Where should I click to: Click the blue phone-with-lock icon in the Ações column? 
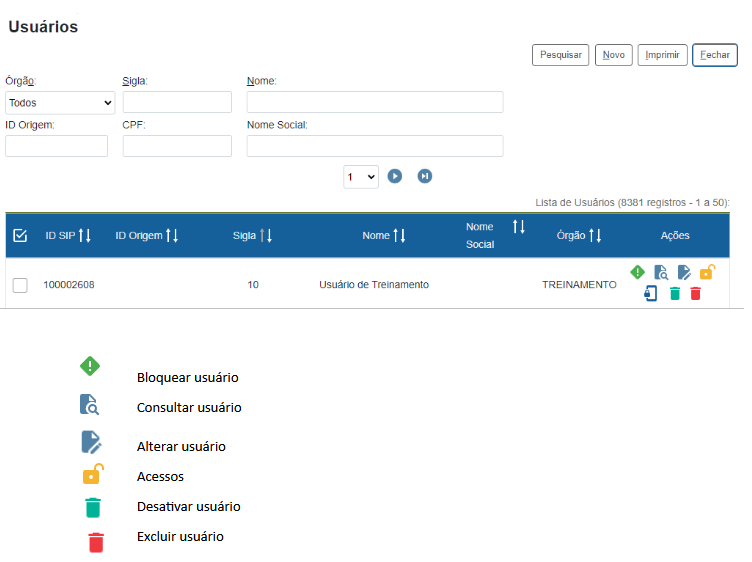pos(651,294)
